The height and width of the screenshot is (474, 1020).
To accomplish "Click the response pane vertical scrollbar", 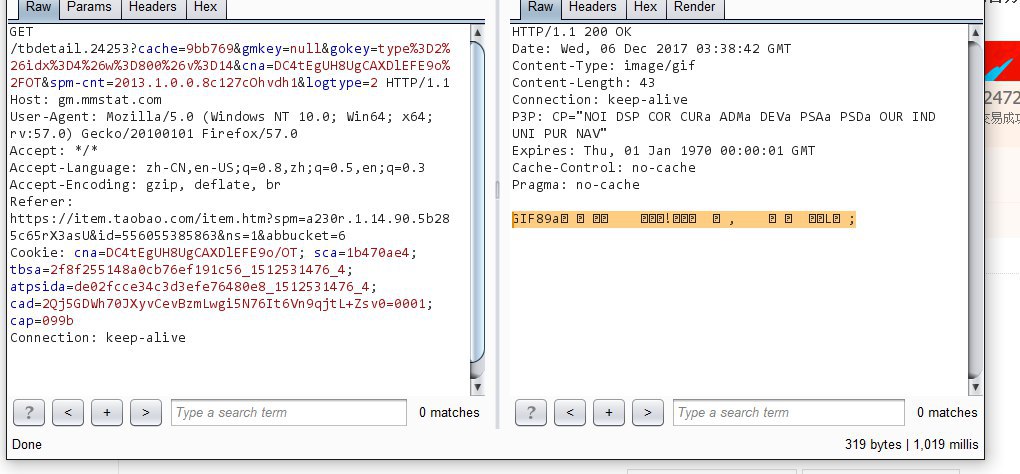I will (977, 200).
